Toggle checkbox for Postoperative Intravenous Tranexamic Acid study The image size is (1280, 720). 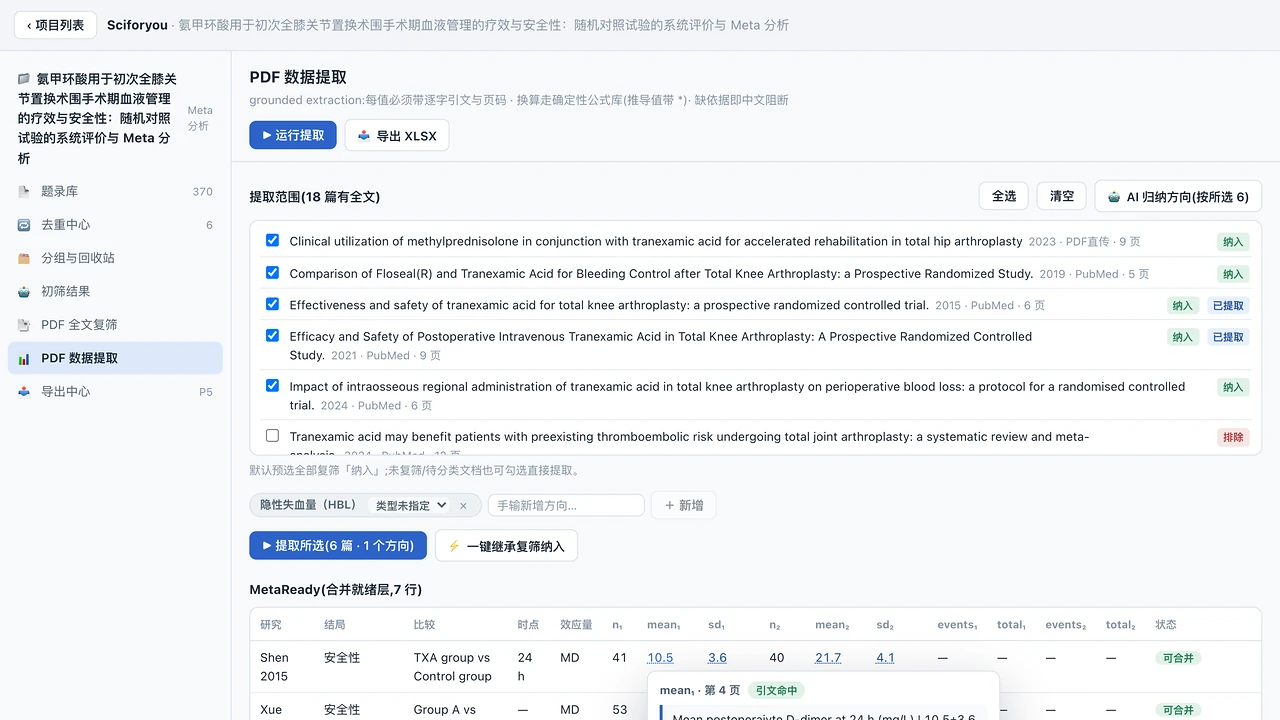tap(272, 335)
